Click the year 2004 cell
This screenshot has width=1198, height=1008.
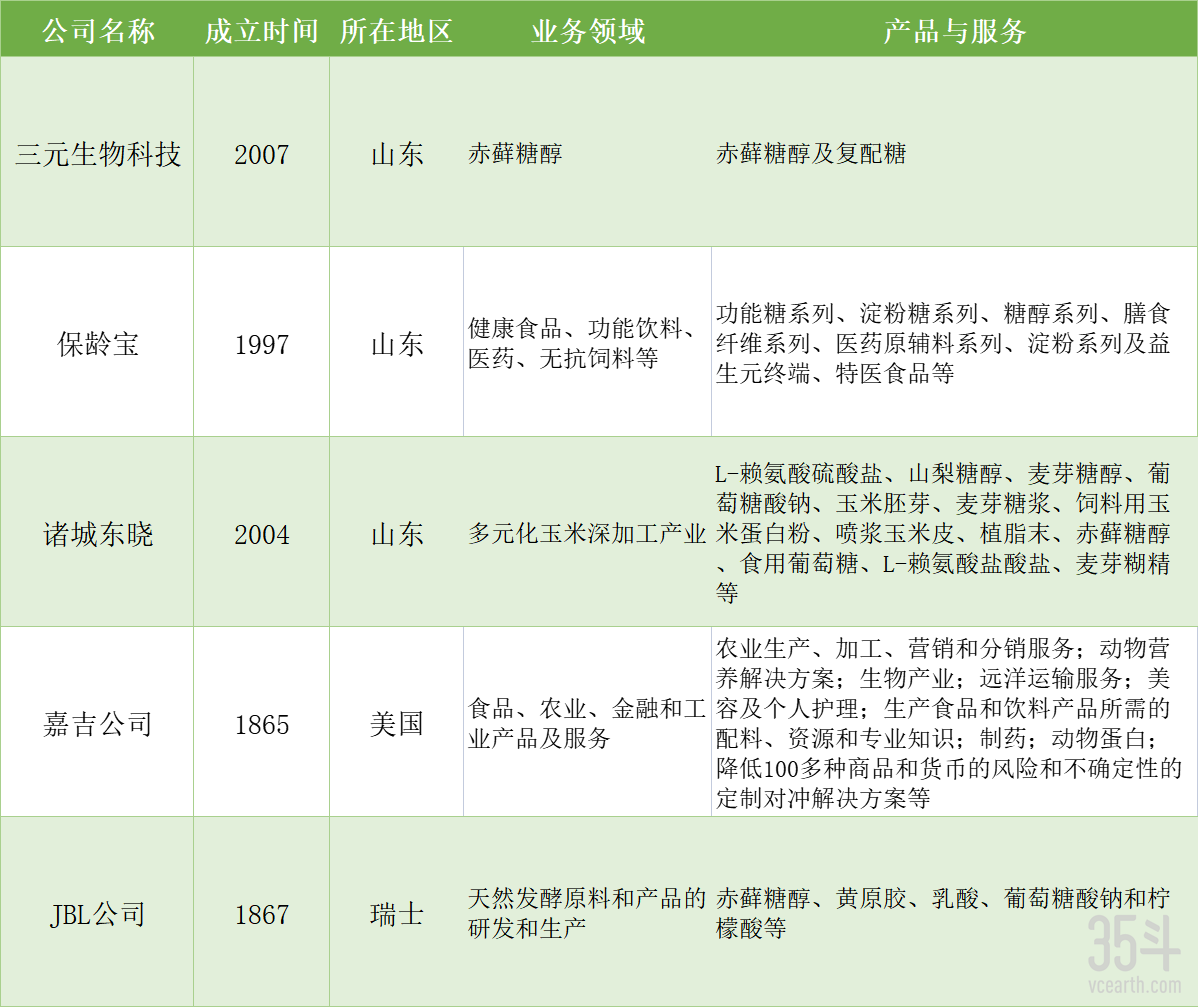(x=261, y=534)
